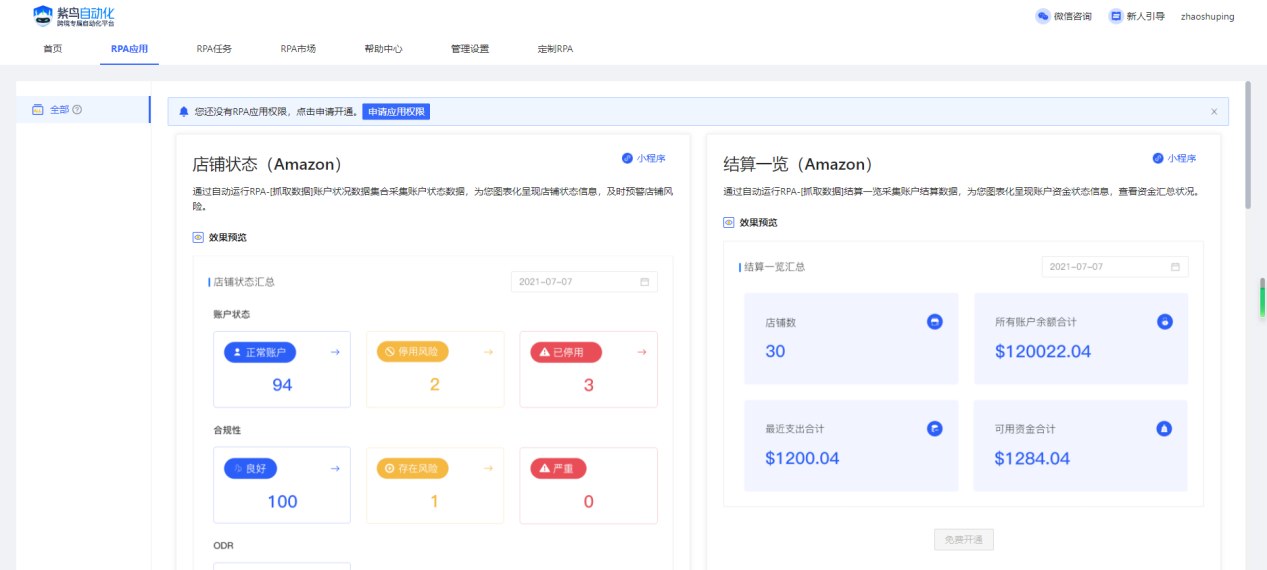Click 可用资金合计 round icon
Screen dimensions: 1267x570
click(1165, 428)
